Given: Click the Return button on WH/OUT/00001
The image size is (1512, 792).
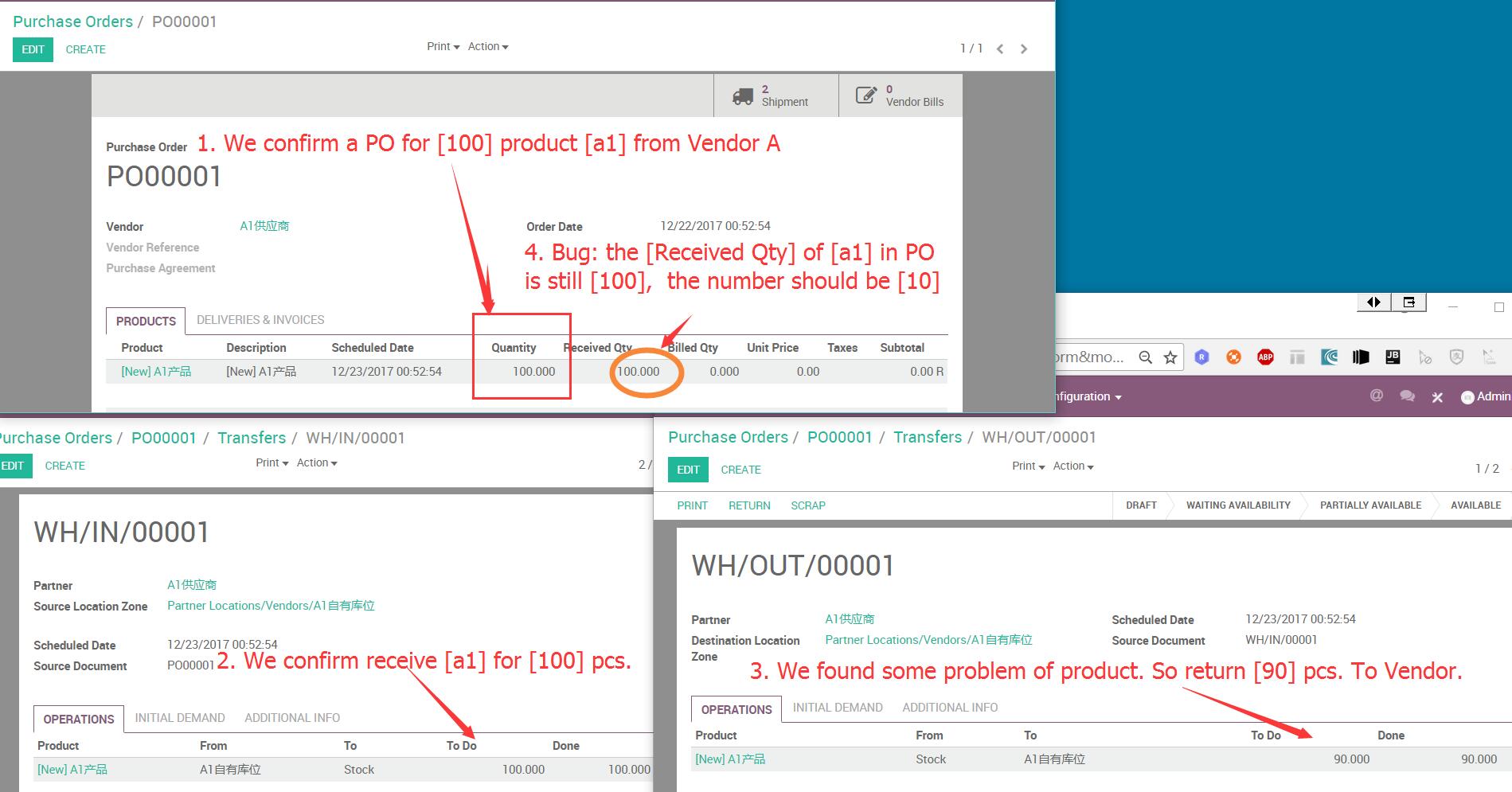Looking at the screenshot, I should click(x=749, y=505).
